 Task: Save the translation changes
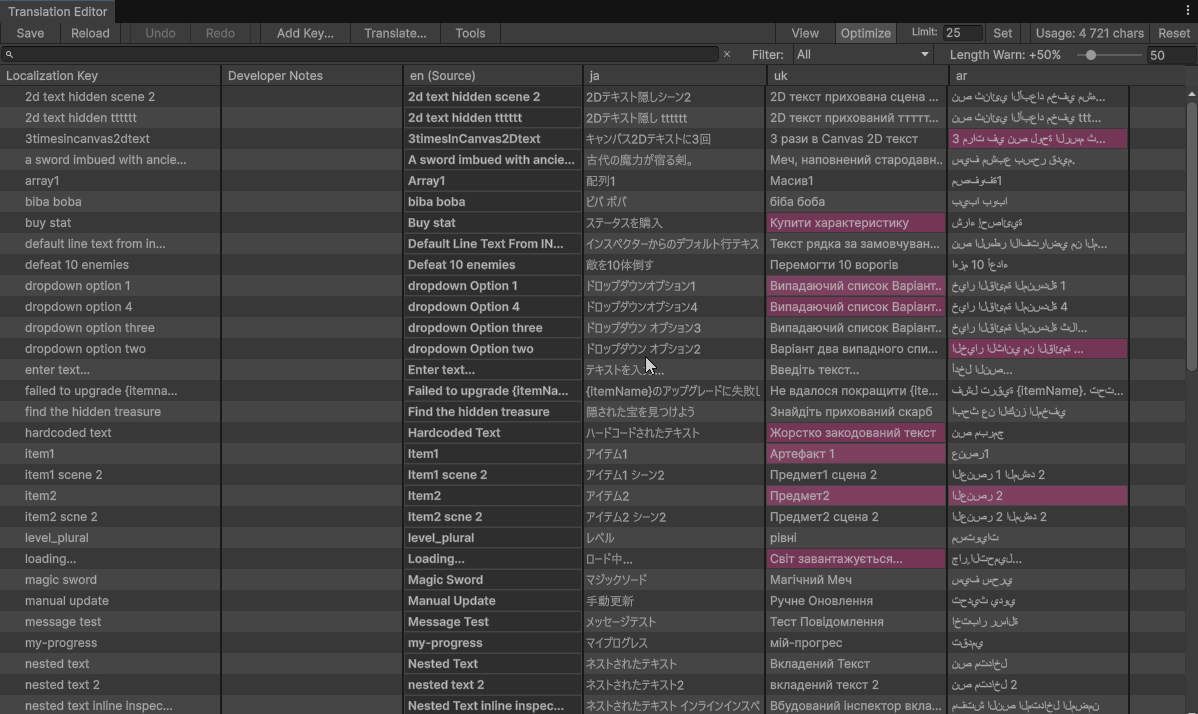tap(30, 32)
